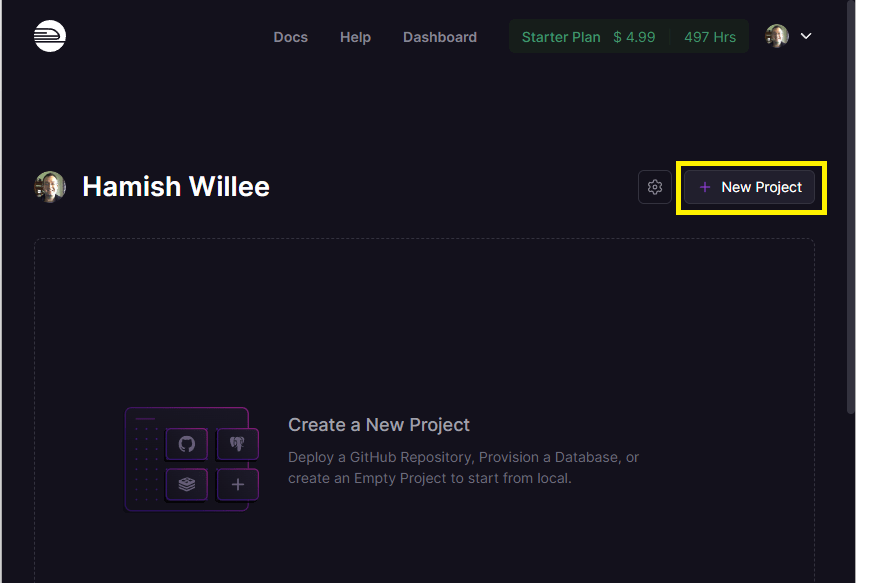Image resolution: width=877 pixels, height=583 pixels.
Task: Click the plus icon inside New Project button
Action: [706, 187]
